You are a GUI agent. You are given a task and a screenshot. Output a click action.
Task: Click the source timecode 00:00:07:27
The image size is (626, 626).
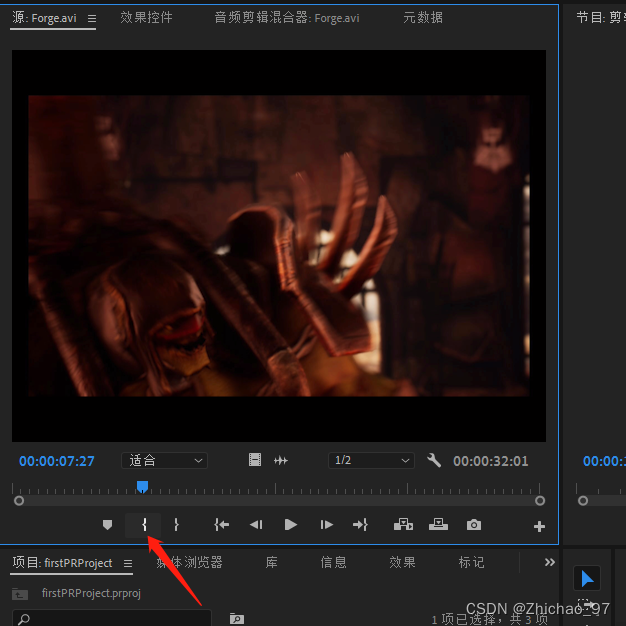(57, 461)
